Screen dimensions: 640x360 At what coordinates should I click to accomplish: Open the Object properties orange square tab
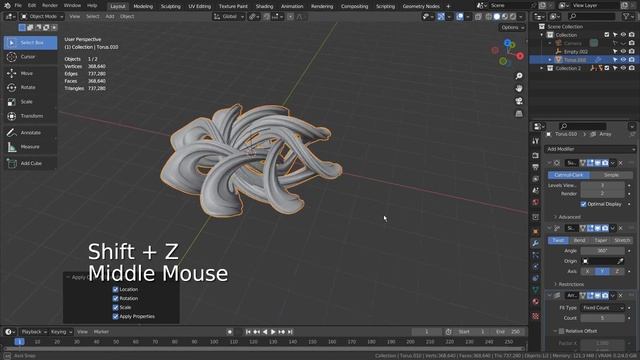coord(536,231)
